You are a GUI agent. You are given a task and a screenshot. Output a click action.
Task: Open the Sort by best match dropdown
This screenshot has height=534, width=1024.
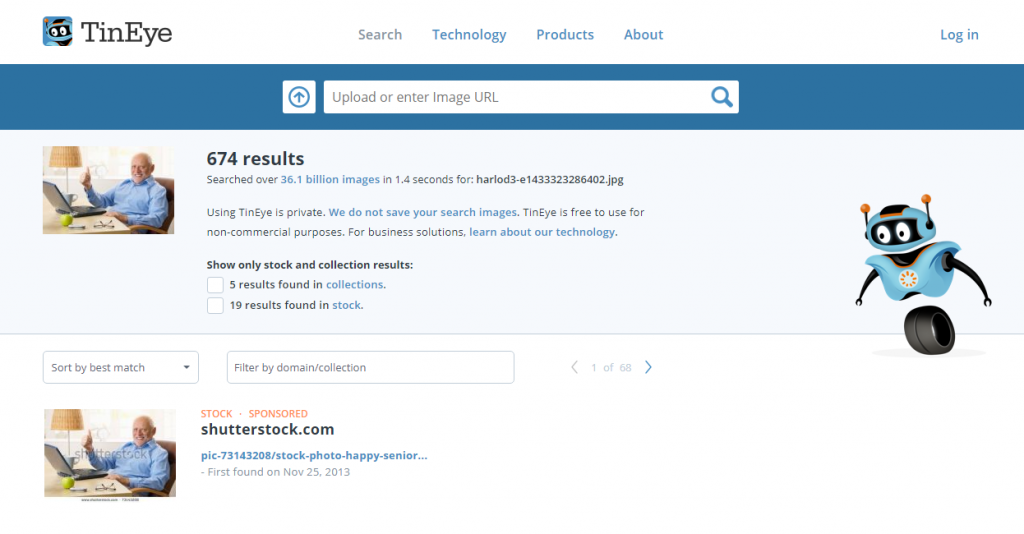pyautogui.click(x=121, y=368)
